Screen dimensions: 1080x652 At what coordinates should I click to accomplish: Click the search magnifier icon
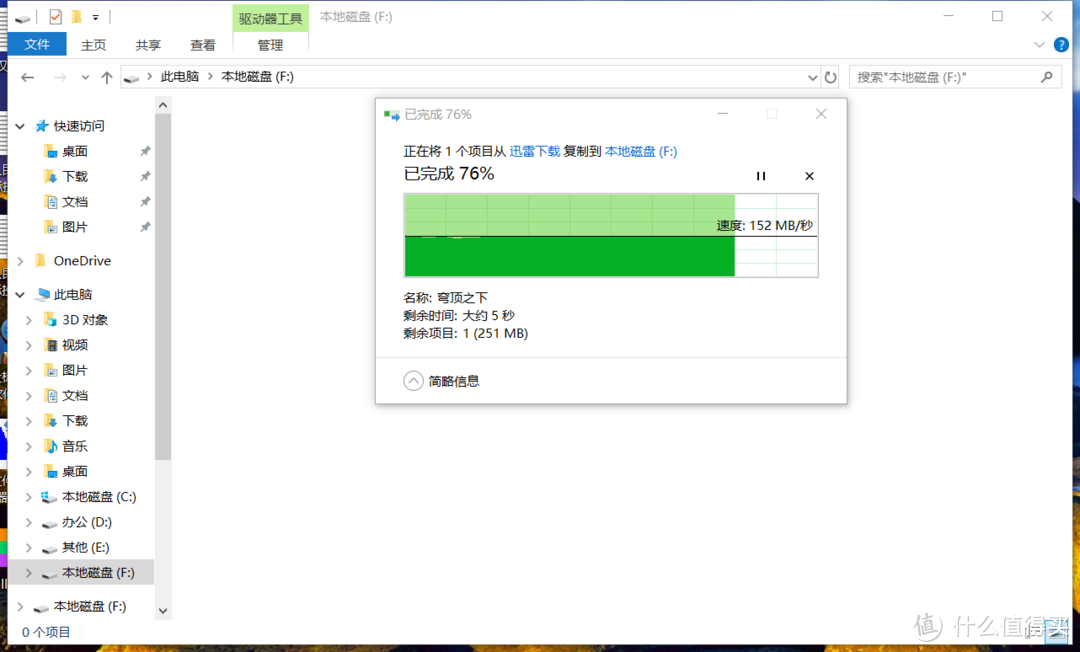tap(1047, 77)
